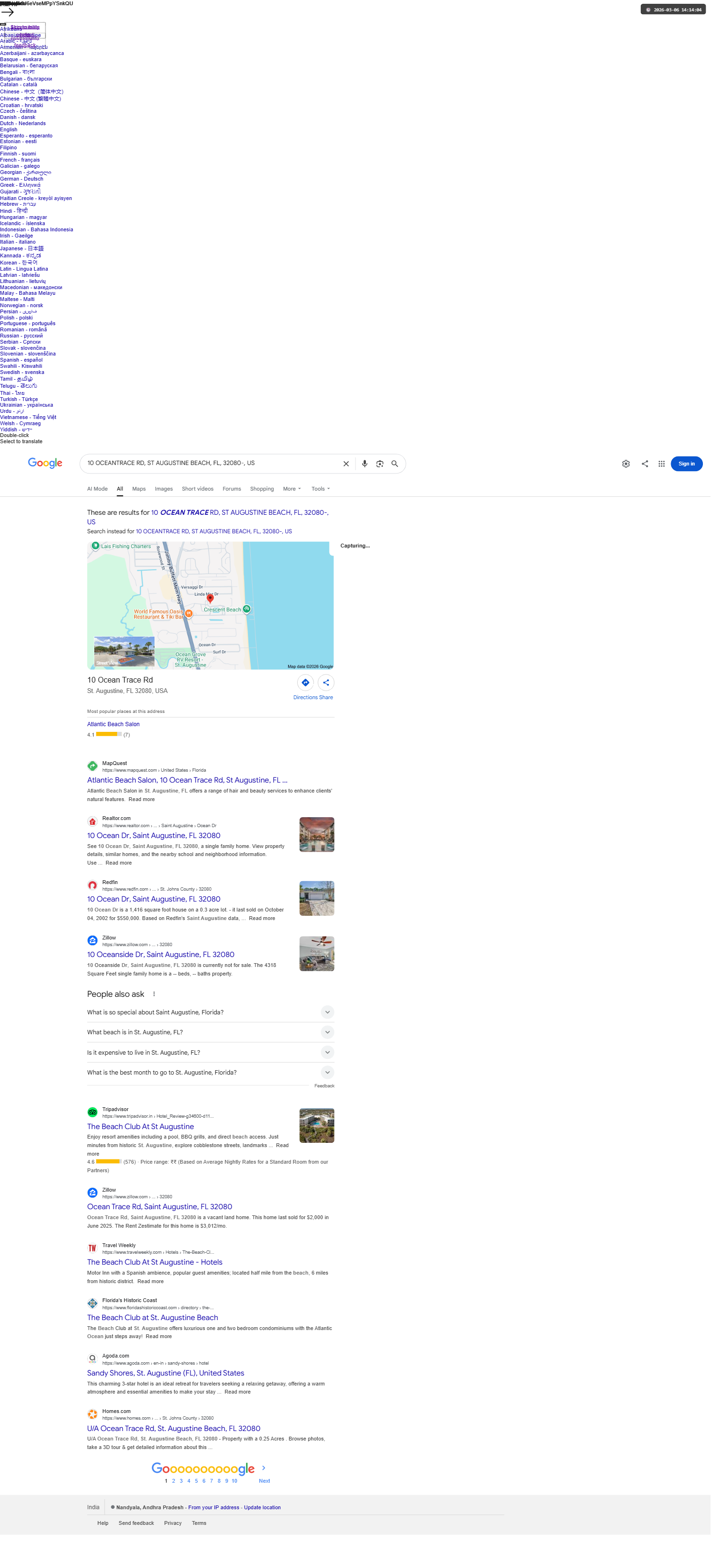
Task: Click the back arrow at top left
Action: pos(7,12)
